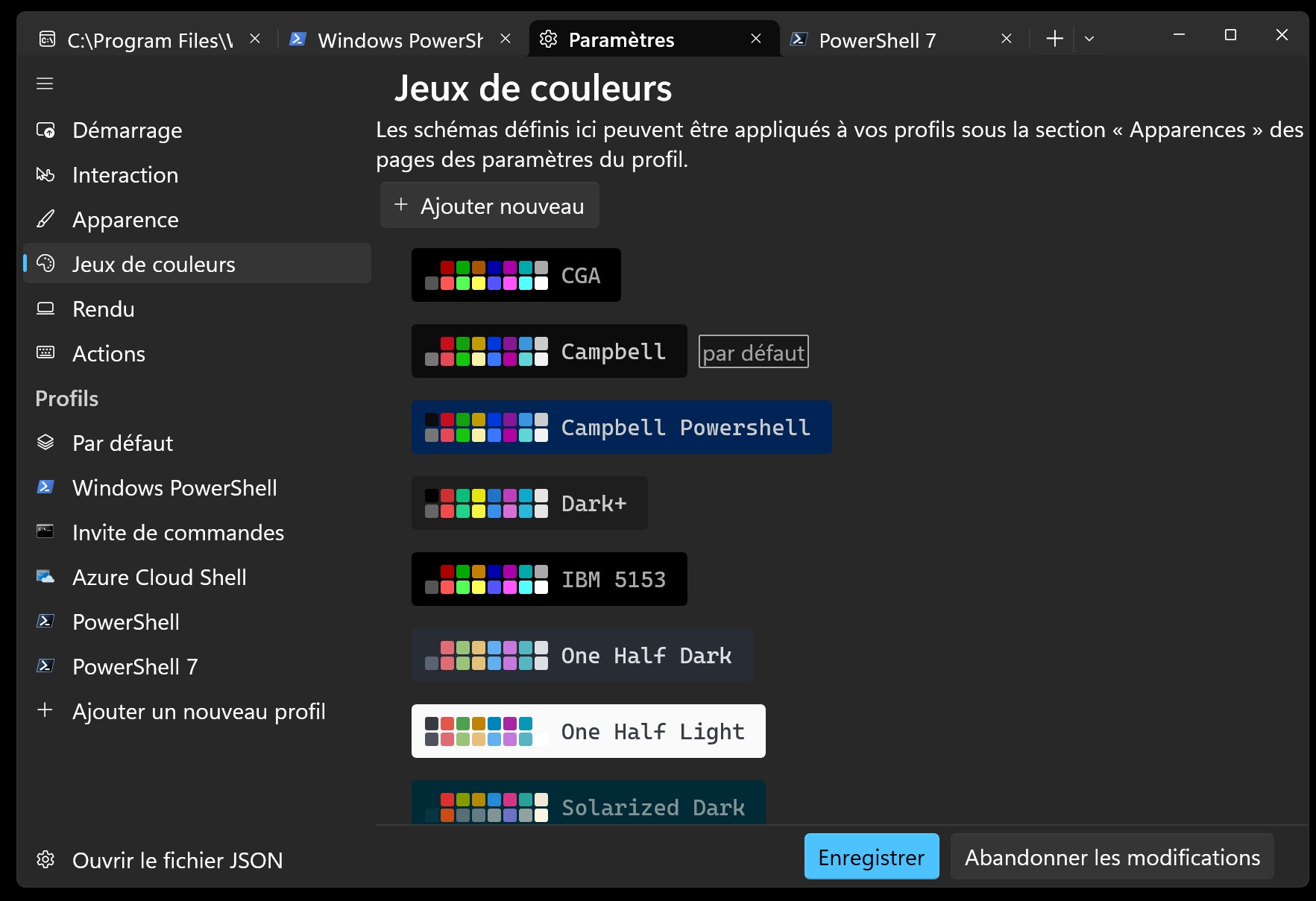Open the Démarrage settings page
The image size is (1316, 901).
coord(197,130)
